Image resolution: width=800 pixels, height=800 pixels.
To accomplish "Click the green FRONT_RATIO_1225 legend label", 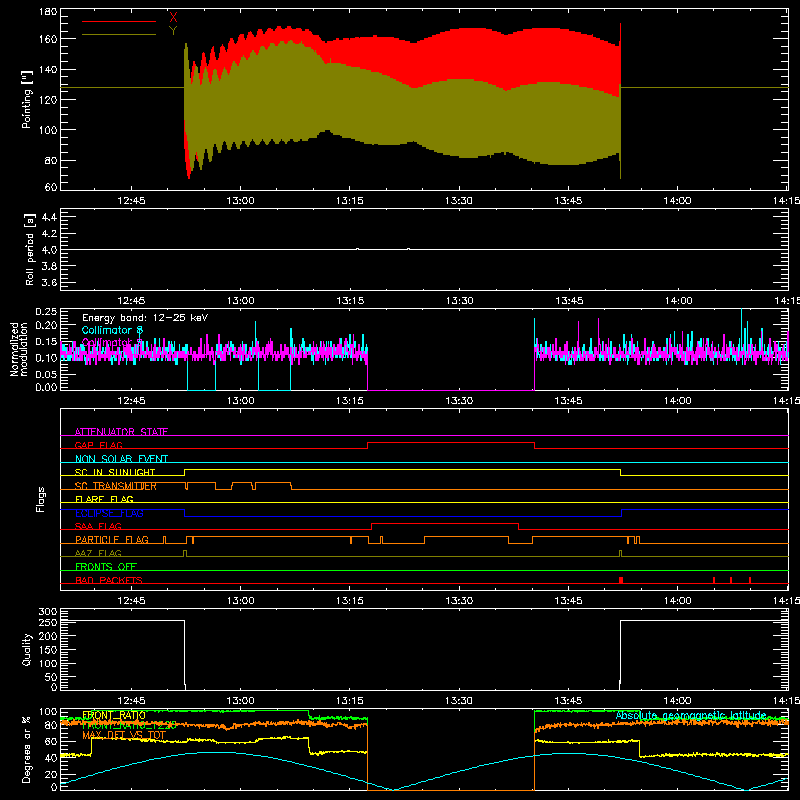I will tap(129, 725).
